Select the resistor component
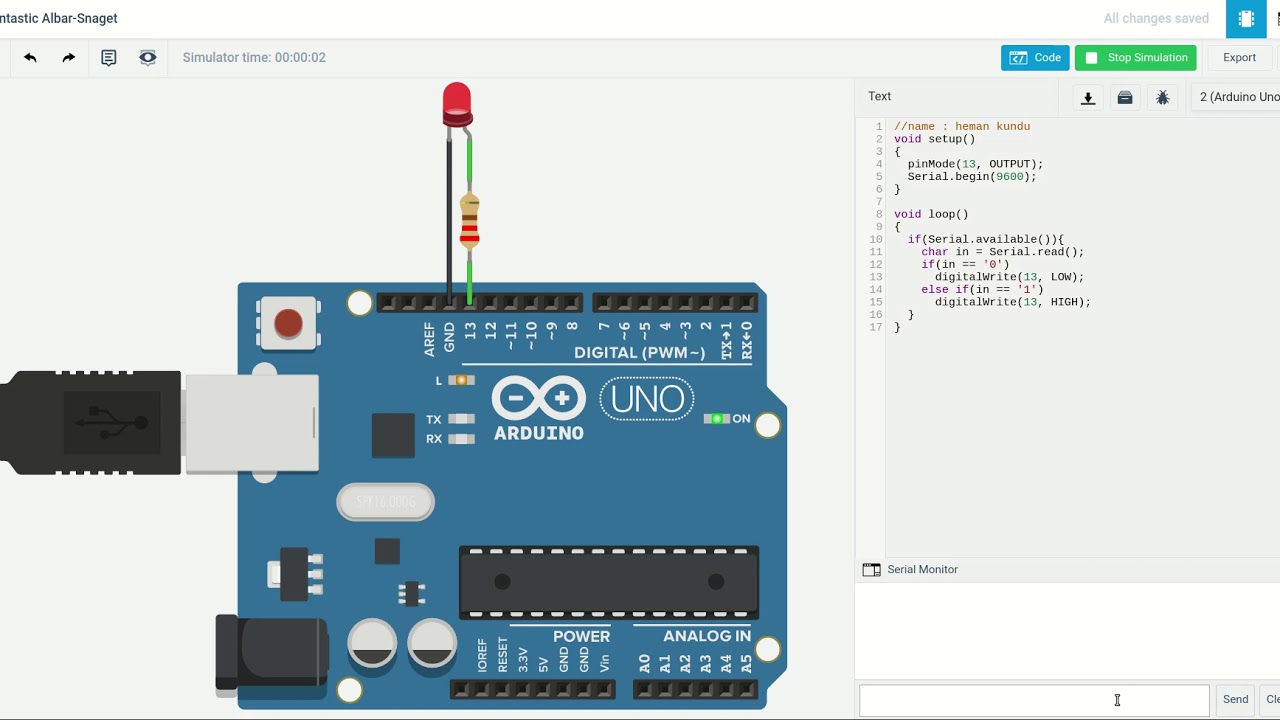This screenshot has width=1280, height=720. click(469, 221)
